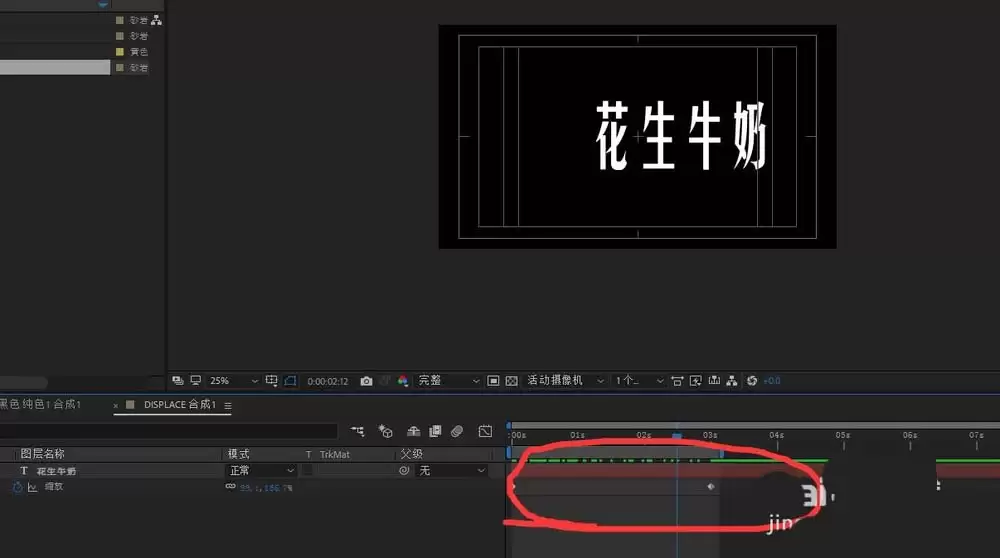Enable motion blur switch for layers
Viewport: 1000px width, 558px height.
[x=457, y=431]
